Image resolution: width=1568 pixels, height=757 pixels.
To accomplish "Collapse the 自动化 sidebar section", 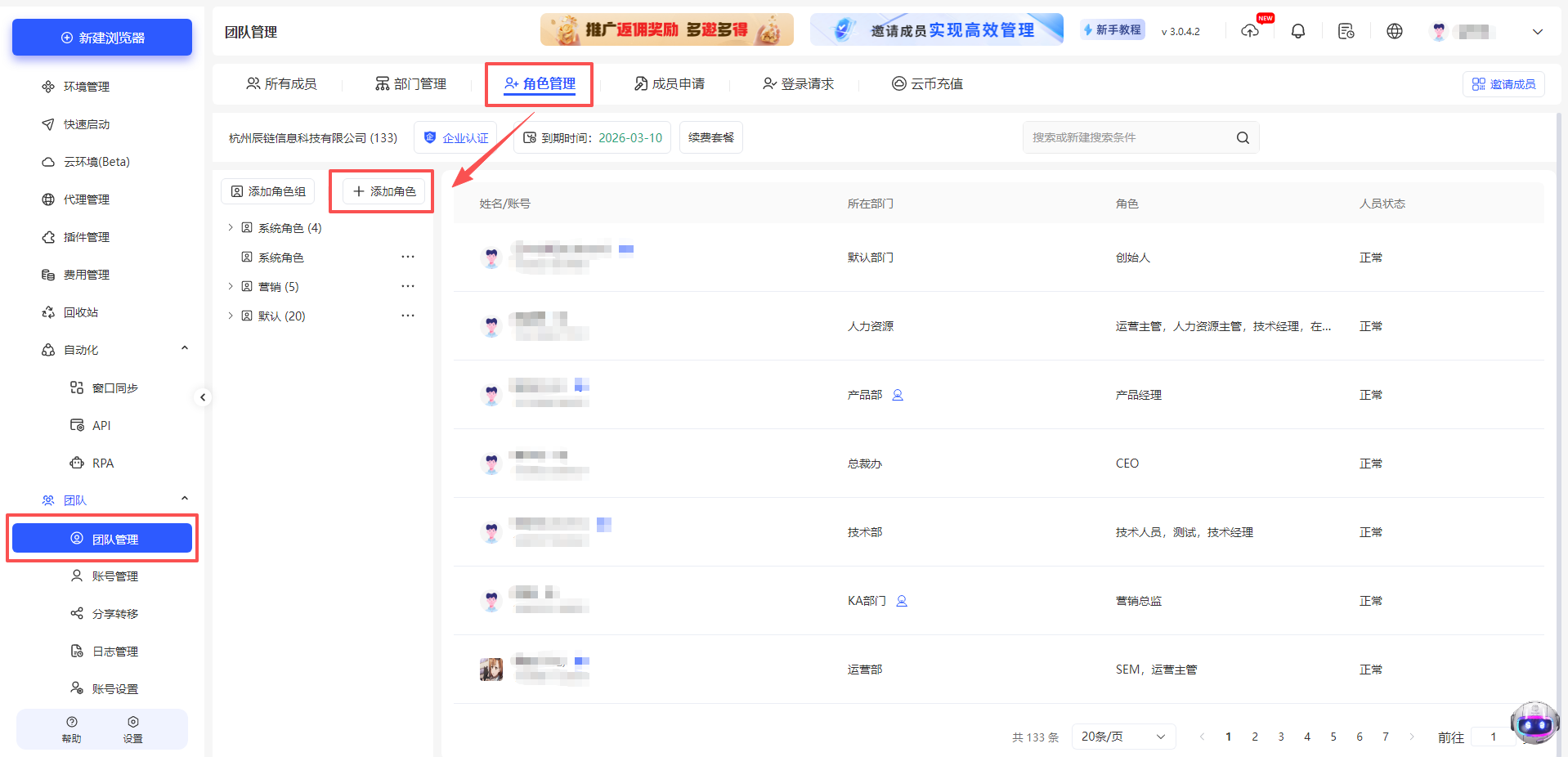I will click(x=185, y=347).
